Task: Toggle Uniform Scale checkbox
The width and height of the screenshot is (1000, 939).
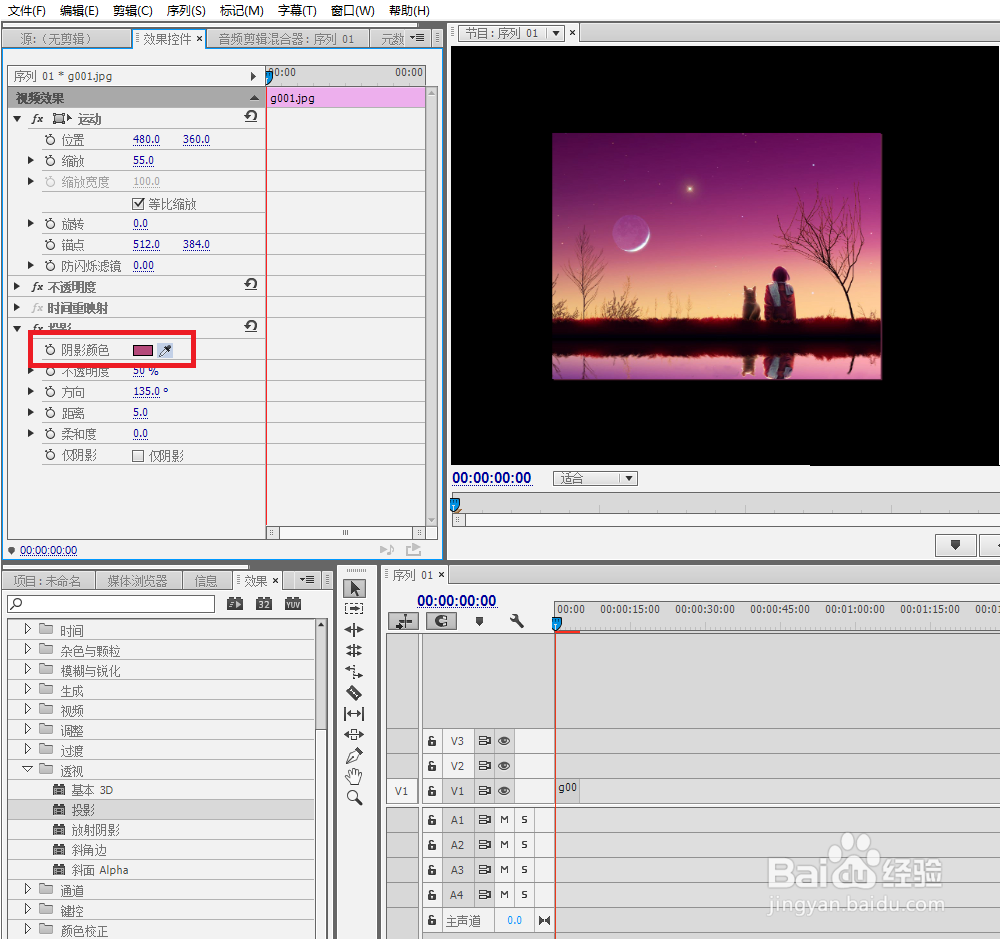Action: click(x=138, y=203)
